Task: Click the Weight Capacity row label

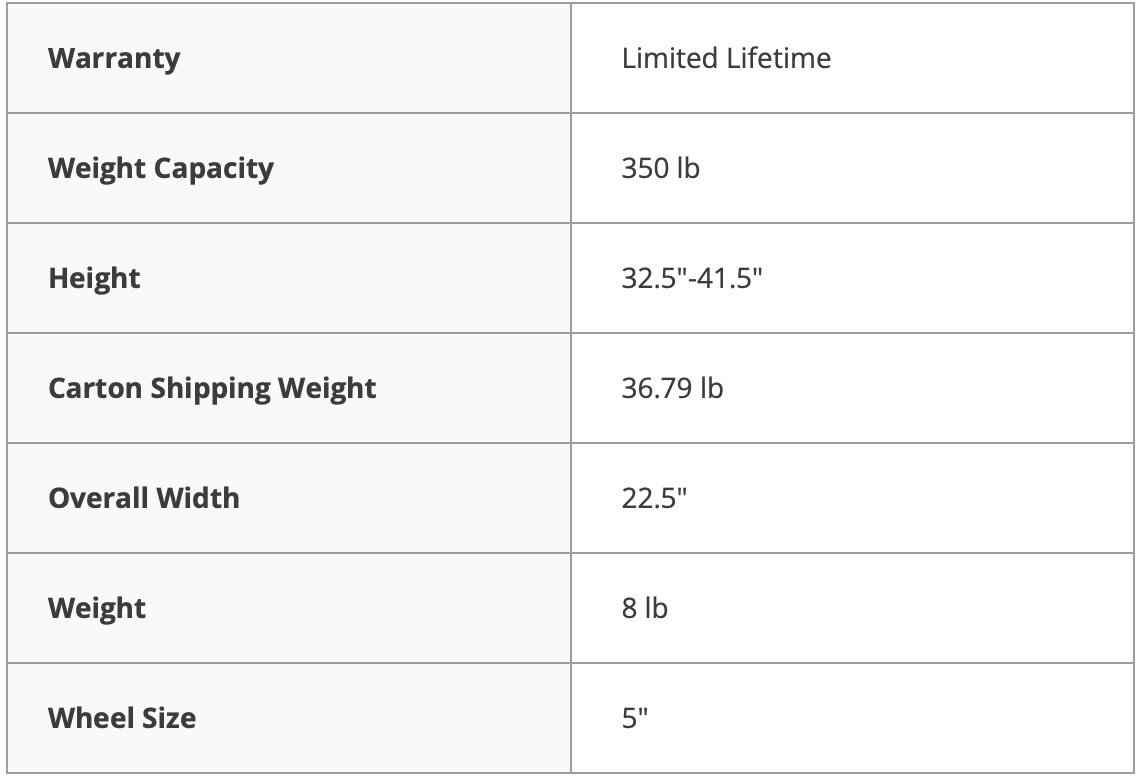Action: pyautogui.click(x=160, y=168)
